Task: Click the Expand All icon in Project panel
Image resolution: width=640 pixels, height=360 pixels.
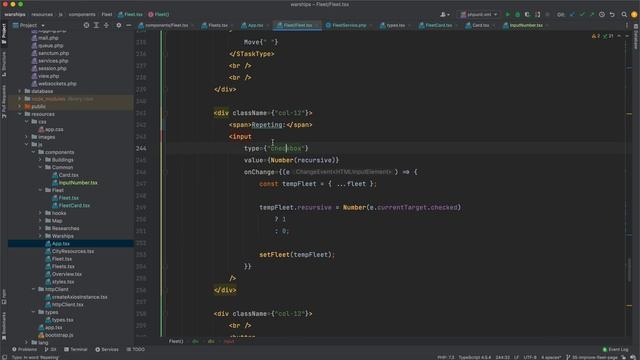Action: click(x=96, y=25)
